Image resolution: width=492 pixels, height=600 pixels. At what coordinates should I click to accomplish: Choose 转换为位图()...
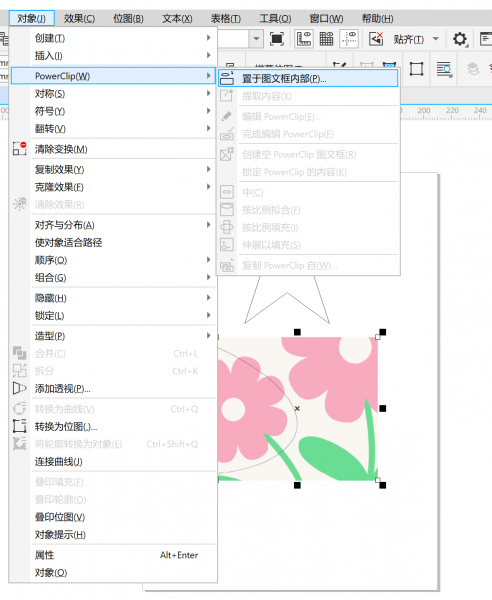click(114, 426)
